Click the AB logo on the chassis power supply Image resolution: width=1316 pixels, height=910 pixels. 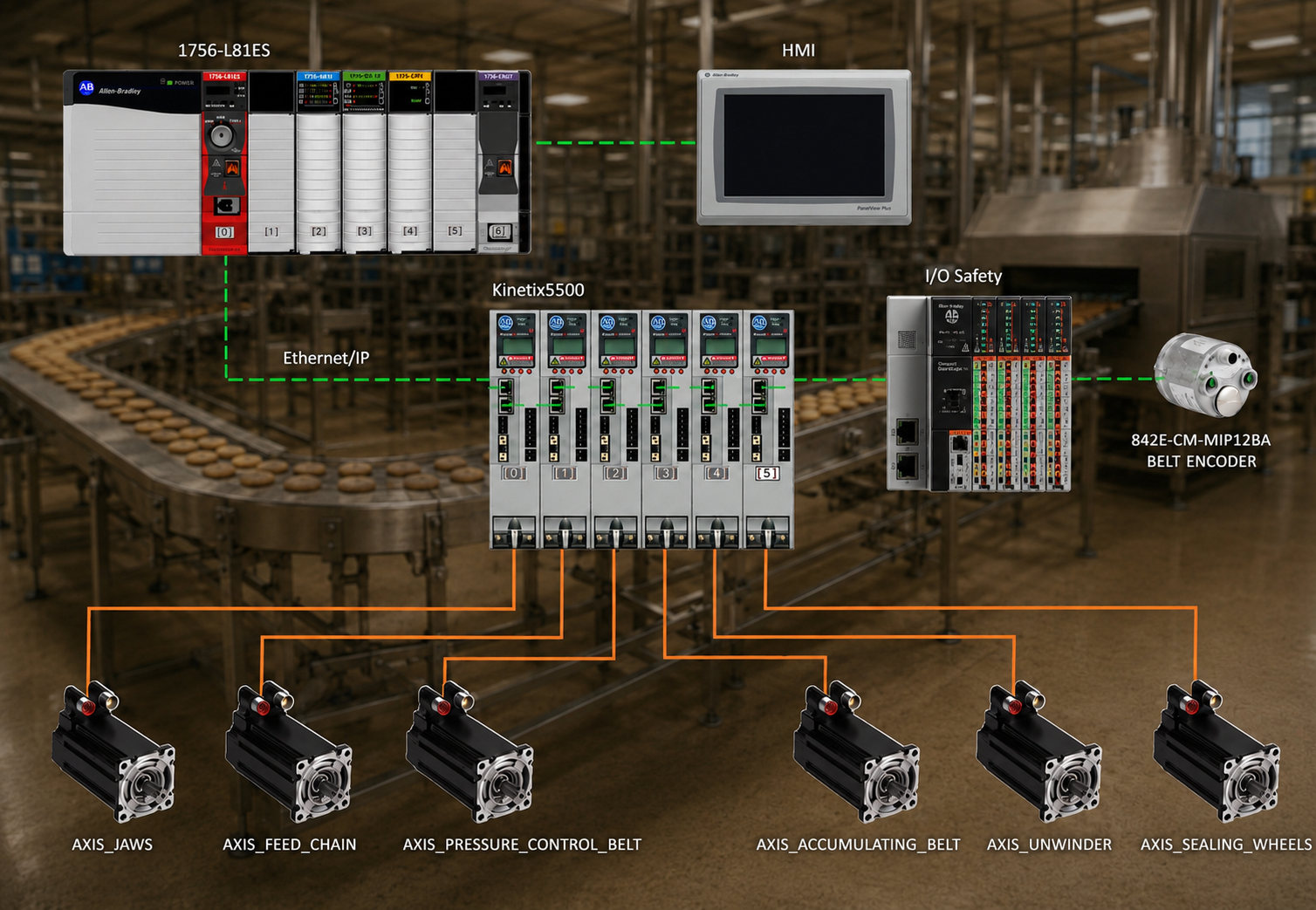[x=86, y=87]
